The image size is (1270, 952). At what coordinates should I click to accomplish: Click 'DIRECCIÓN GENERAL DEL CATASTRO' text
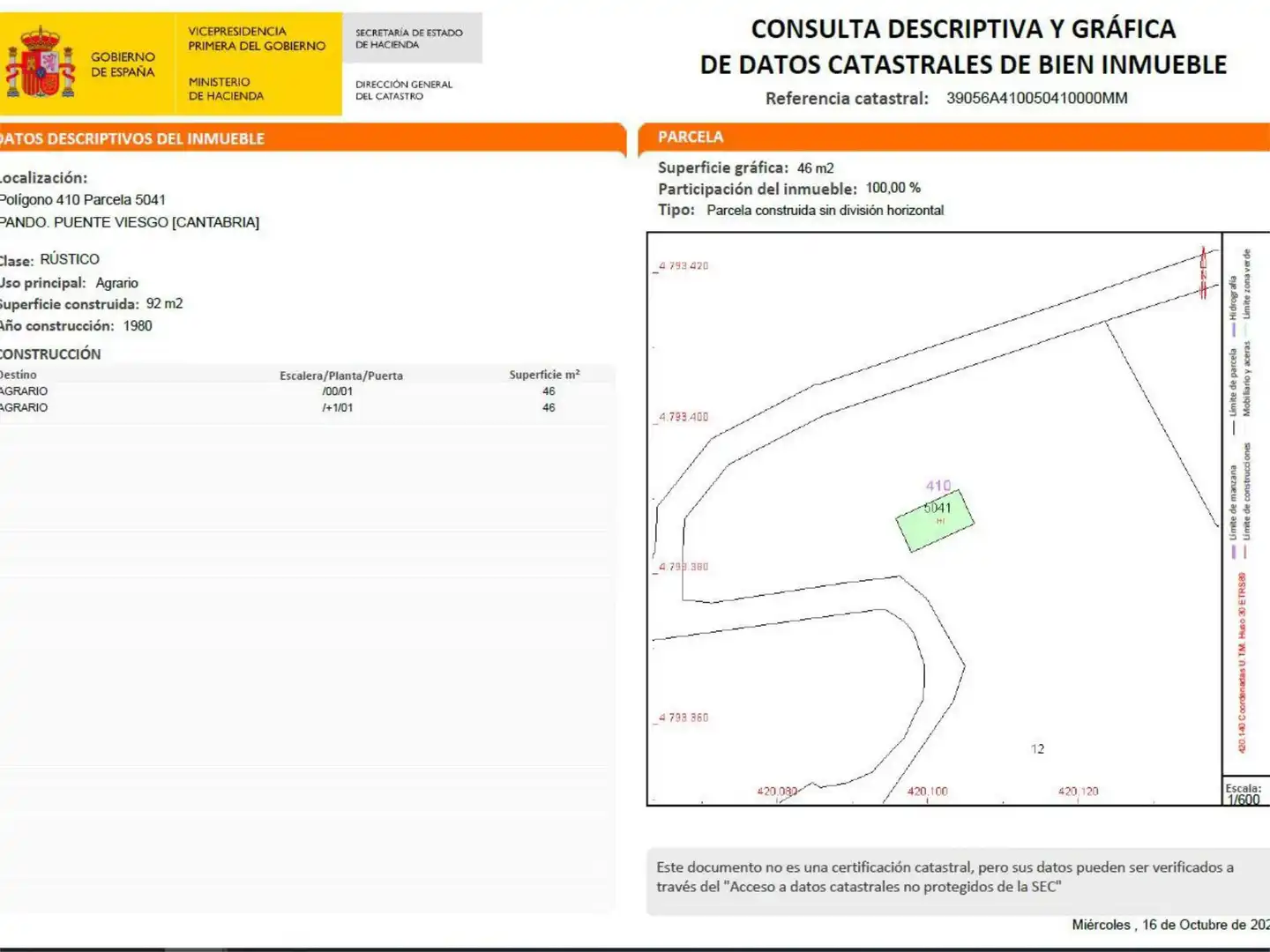pyautogui.click(x=403, y=90)
